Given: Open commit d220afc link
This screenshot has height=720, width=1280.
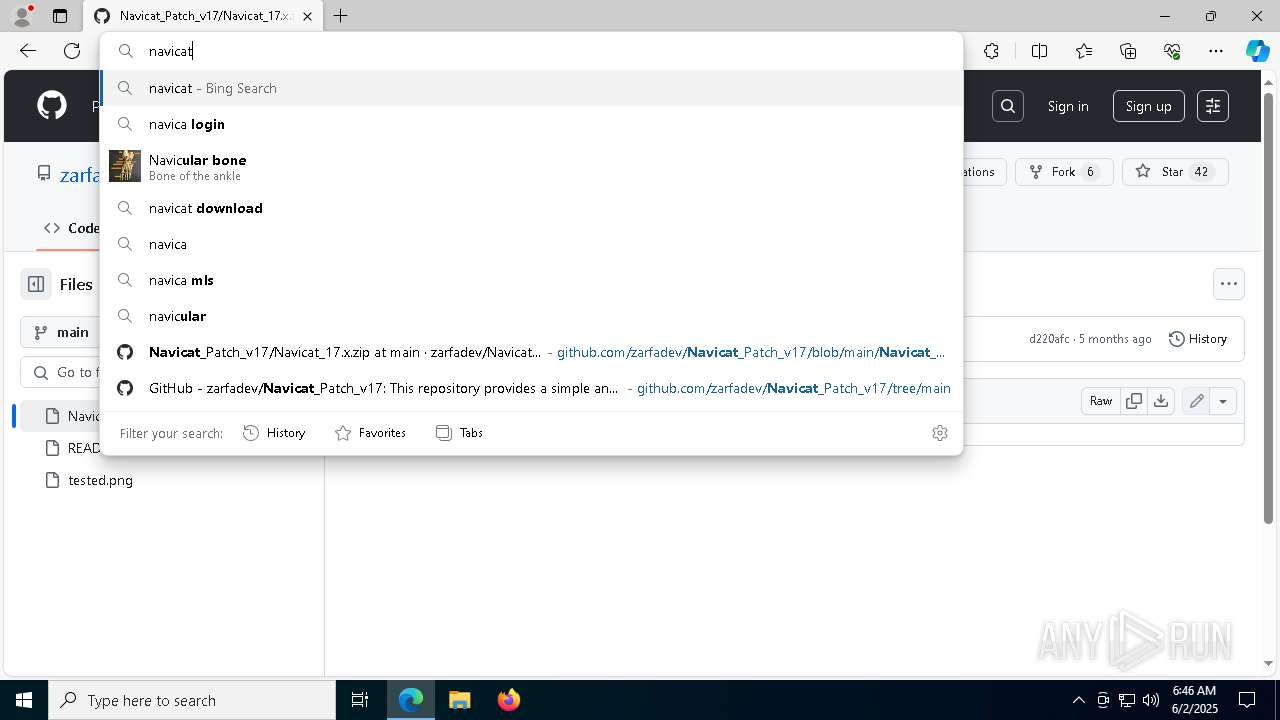Looking at the screenshot, I should 1049,339.
